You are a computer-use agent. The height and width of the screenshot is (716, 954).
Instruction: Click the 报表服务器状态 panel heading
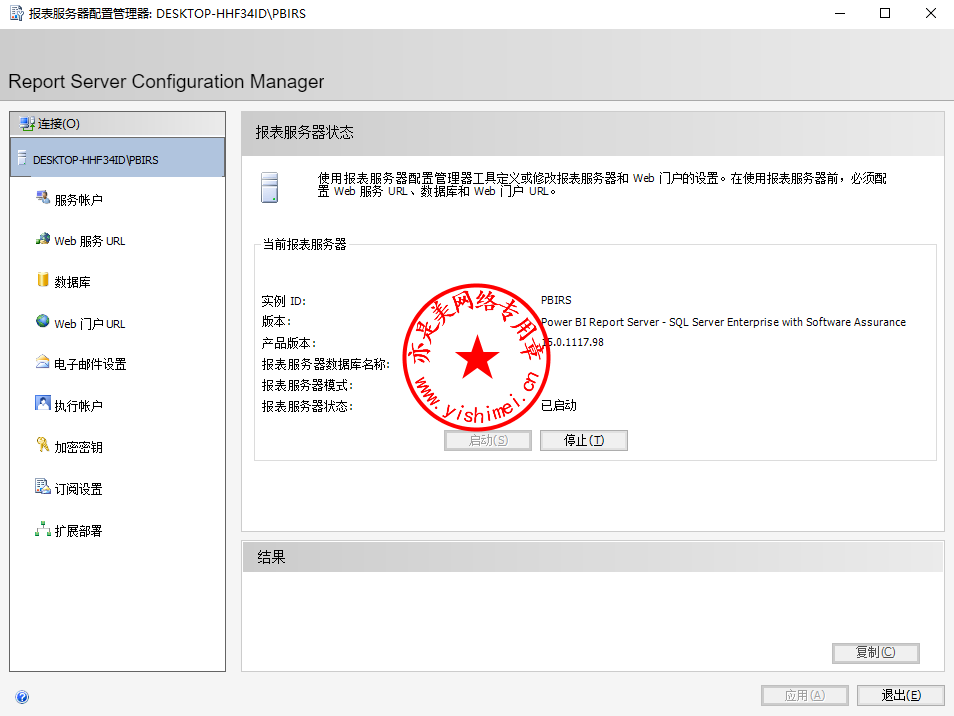click(304, 133)
